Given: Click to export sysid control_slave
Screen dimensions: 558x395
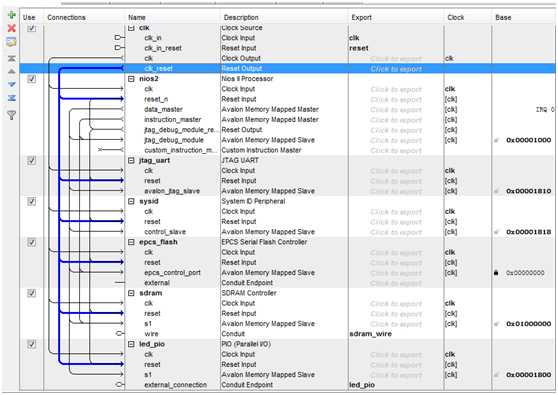Looking at the screenshot, I should click(x=396, y=232).
